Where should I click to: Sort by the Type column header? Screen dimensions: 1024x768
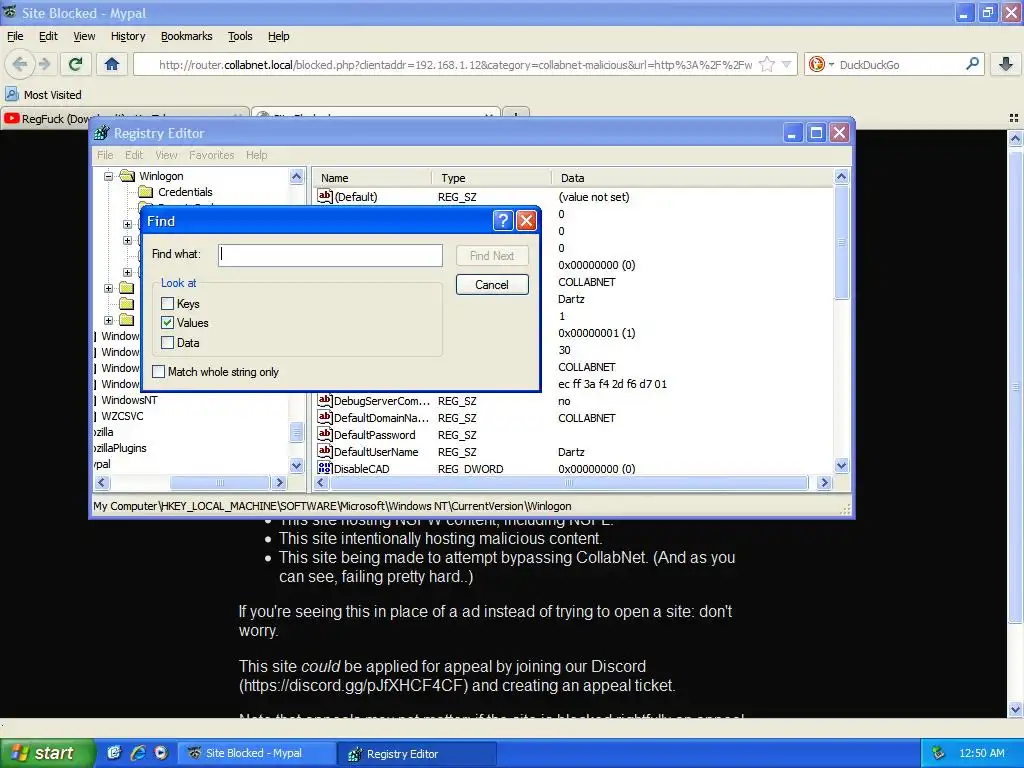[x=491, y=178]
